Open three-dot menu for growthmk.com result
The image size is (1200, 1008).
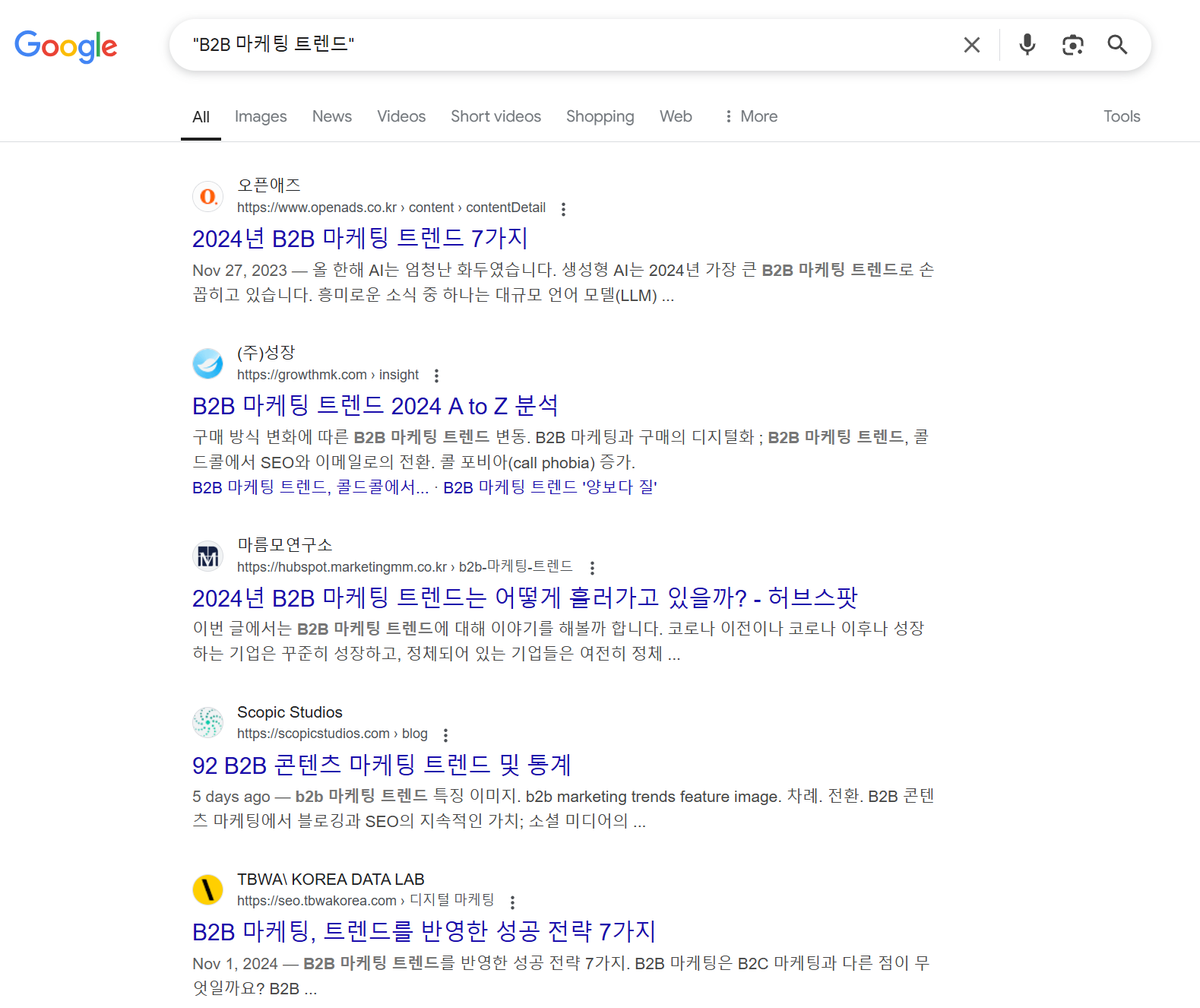click(x=436, y=376)
